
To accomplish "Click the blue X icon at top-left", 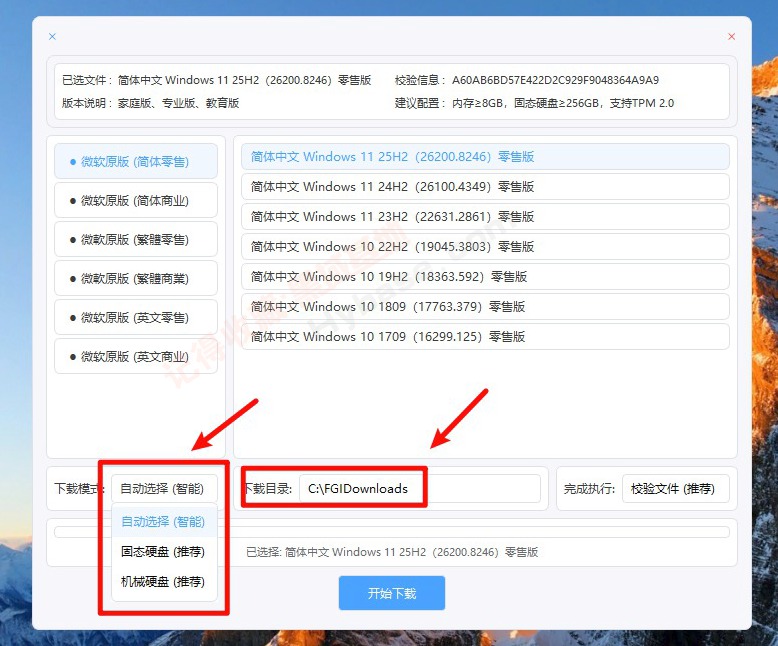I will click(x=52, y=37).
